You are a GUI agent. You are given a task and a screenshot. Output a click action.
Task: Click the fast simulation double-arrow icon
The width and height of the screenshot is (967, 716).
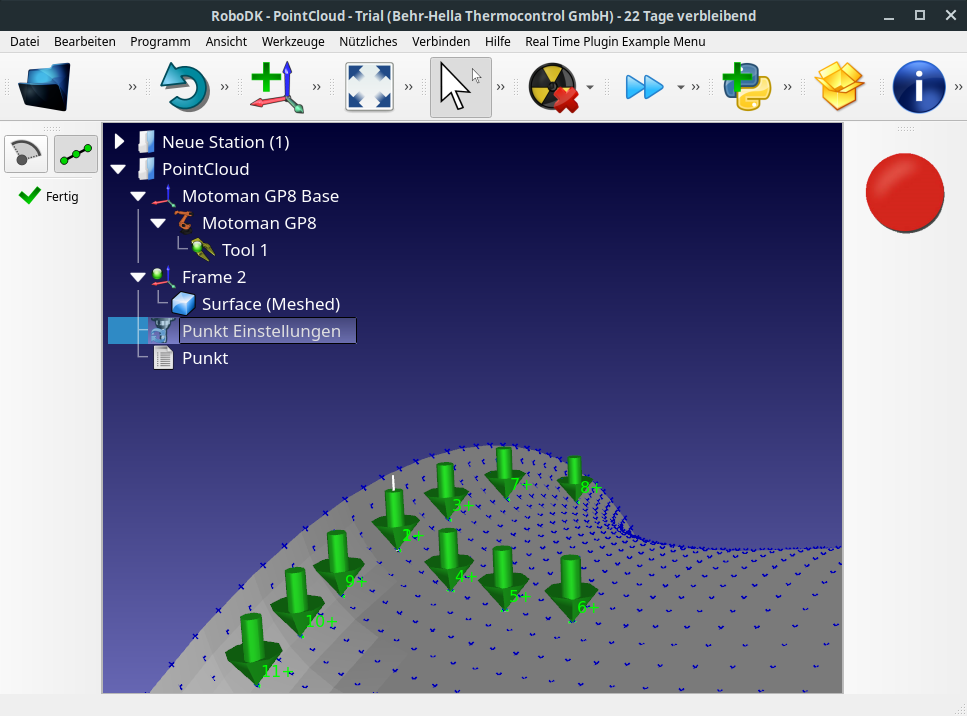tap(644, 87)
